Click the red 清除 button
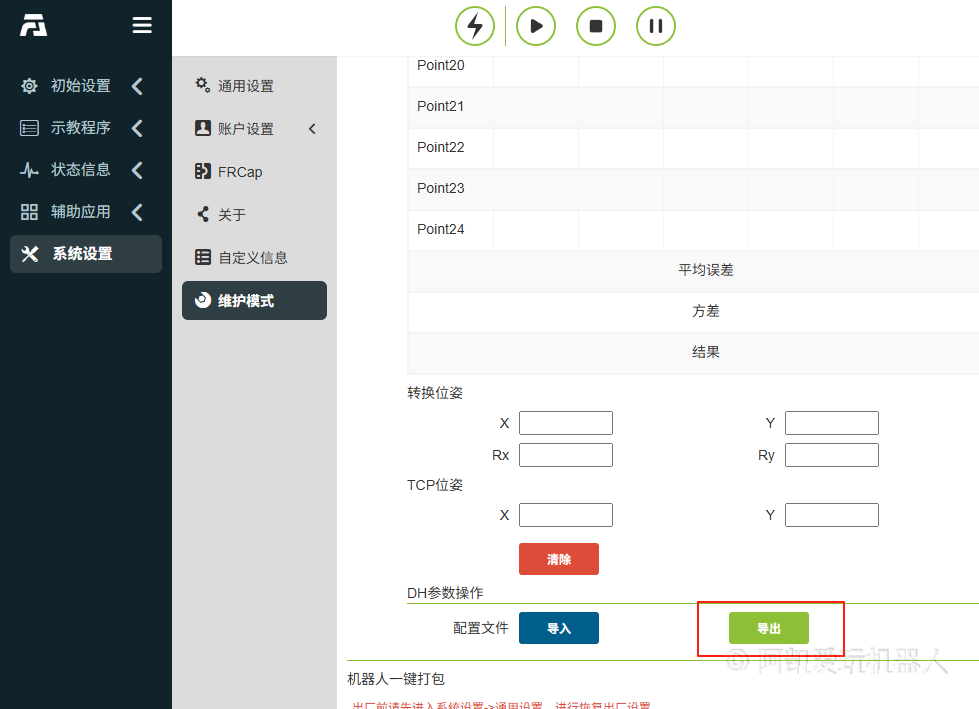This screenshot has width=979, height=709. pos(558,559)
